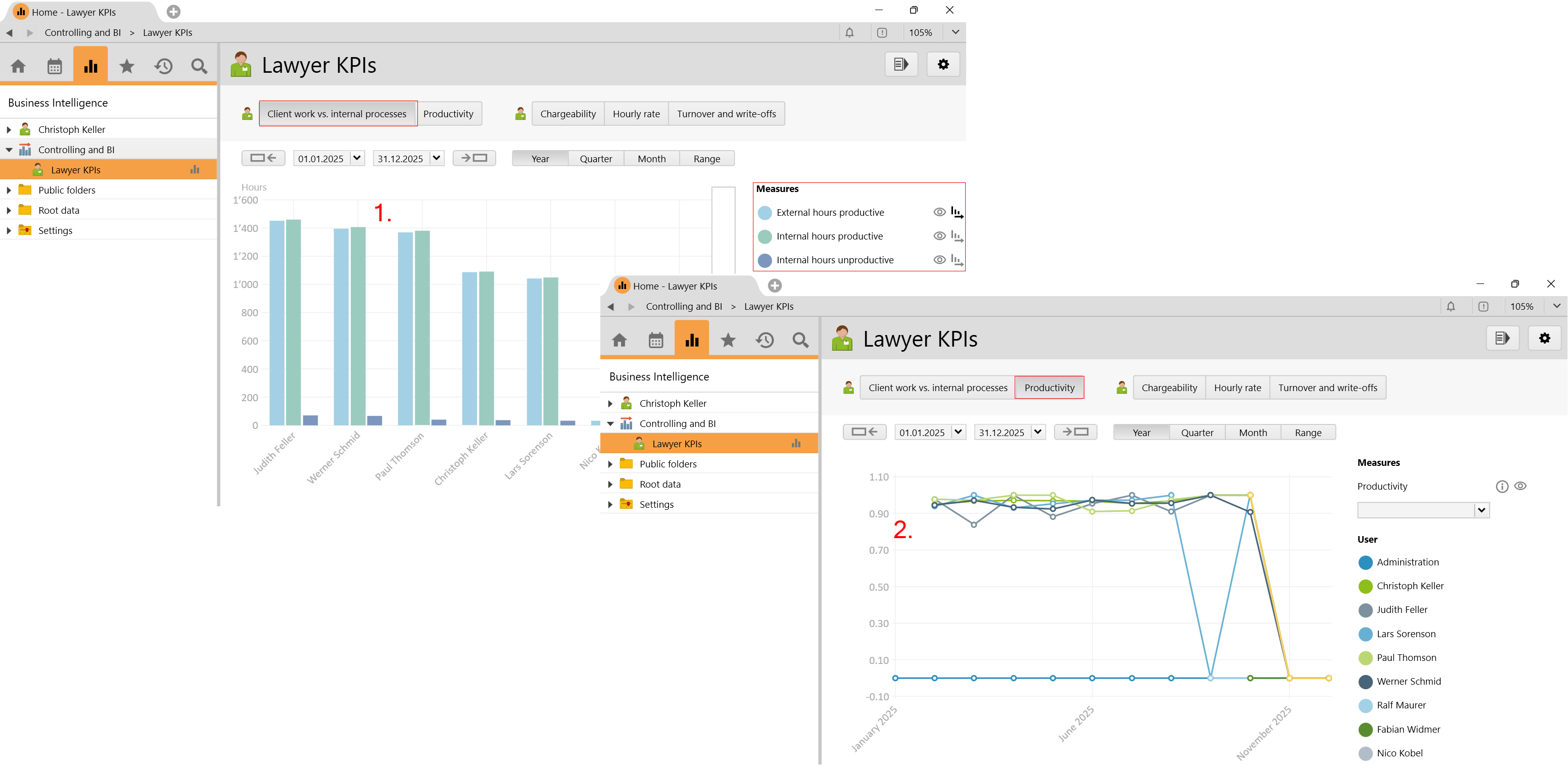Select Public folders in upper sidebar tree
The height and width of the screenshot is (765, 1568).
tap(67, 190)
